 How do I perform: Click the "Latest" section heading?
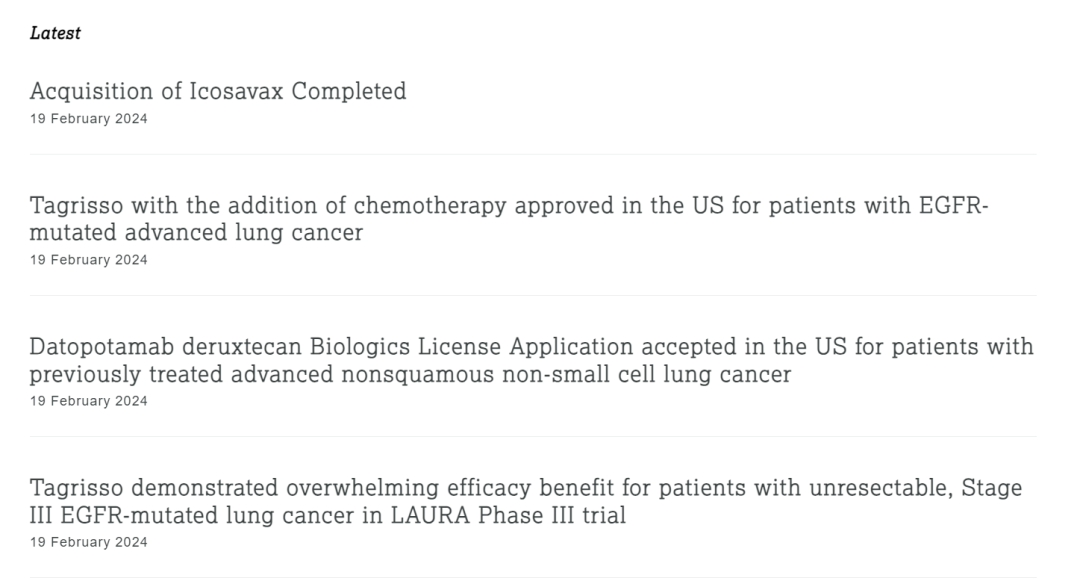tap(55, 33)
